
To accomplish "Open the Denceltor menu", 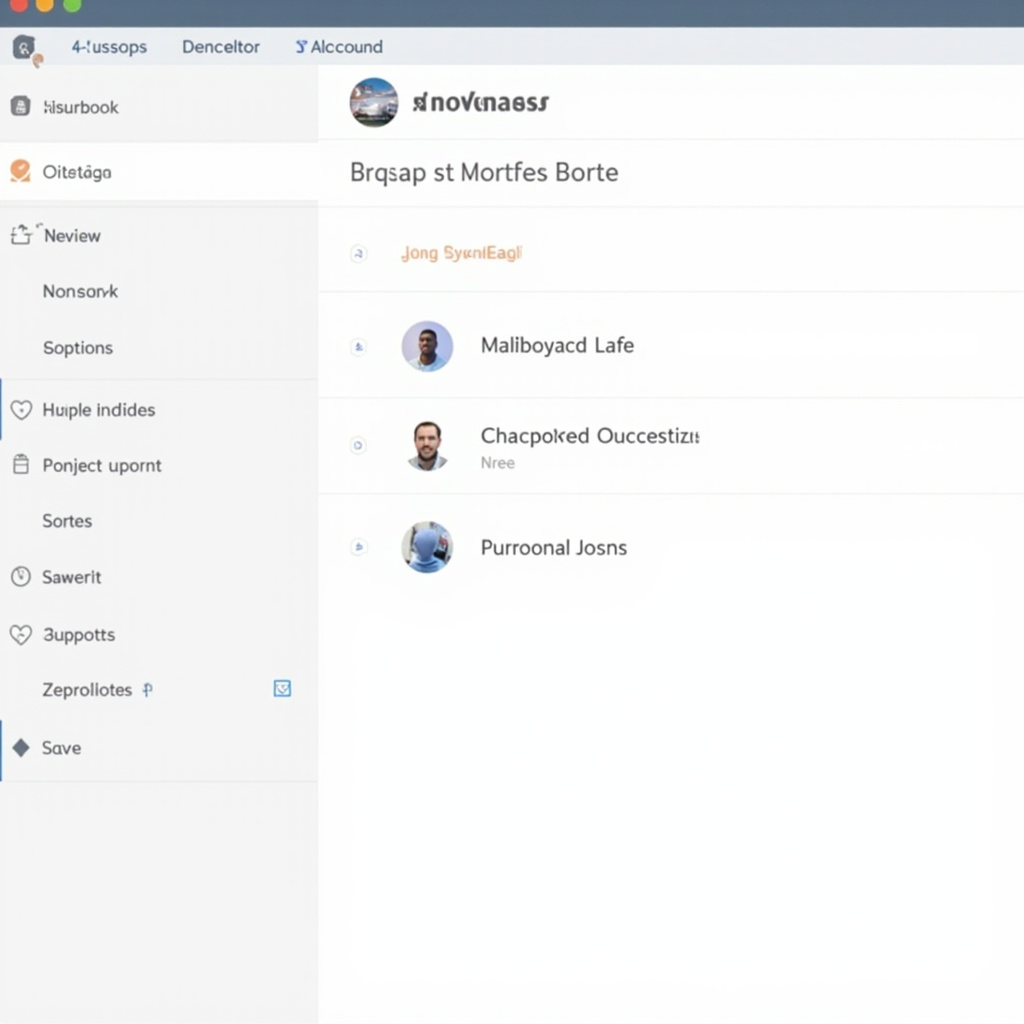I will [221, 47].
